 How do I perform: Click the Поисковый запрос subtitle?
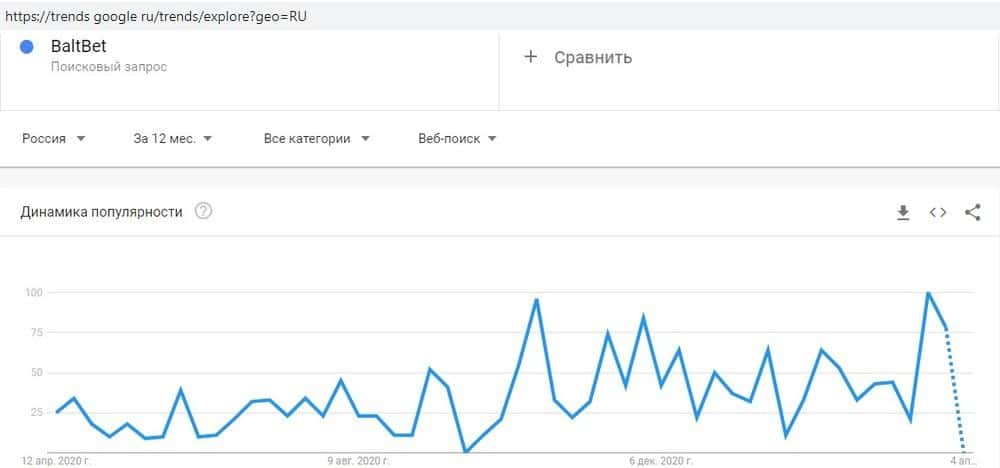[x=109, y=67]
